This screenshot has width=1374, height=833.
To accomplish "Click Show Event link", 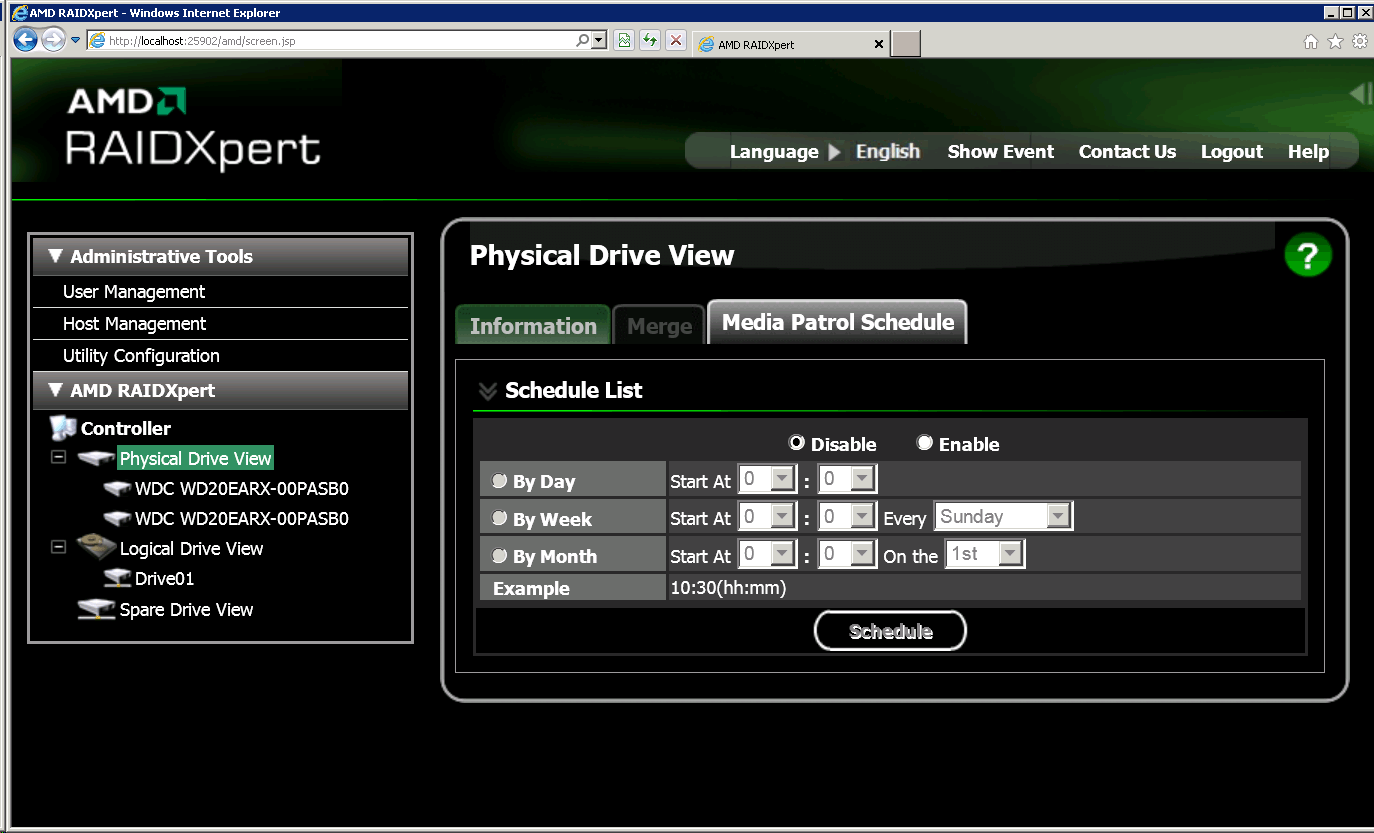I will pos(1000,151).
